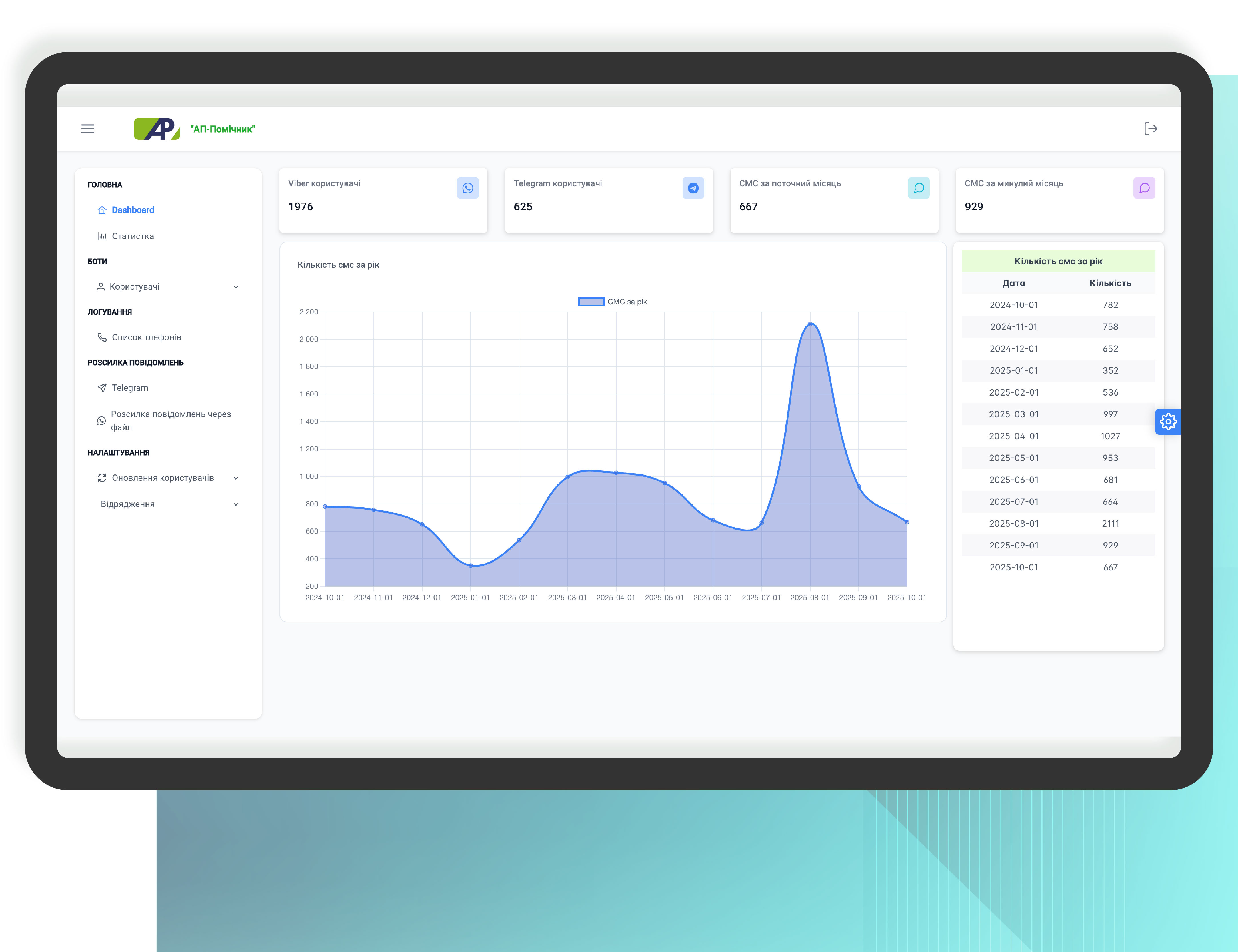This screenshot has width=1238, height=952.
Task: Click the AP logo image
Action: pyautogui.click(x=157, y=129)
